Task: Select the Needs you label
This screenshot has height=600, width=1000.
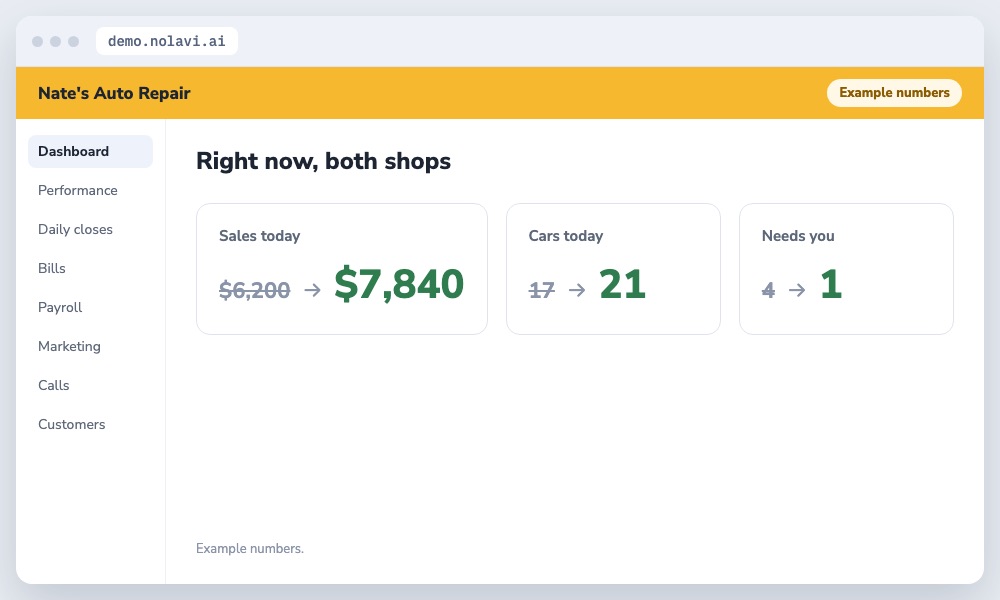Action: tap(798, 235)
